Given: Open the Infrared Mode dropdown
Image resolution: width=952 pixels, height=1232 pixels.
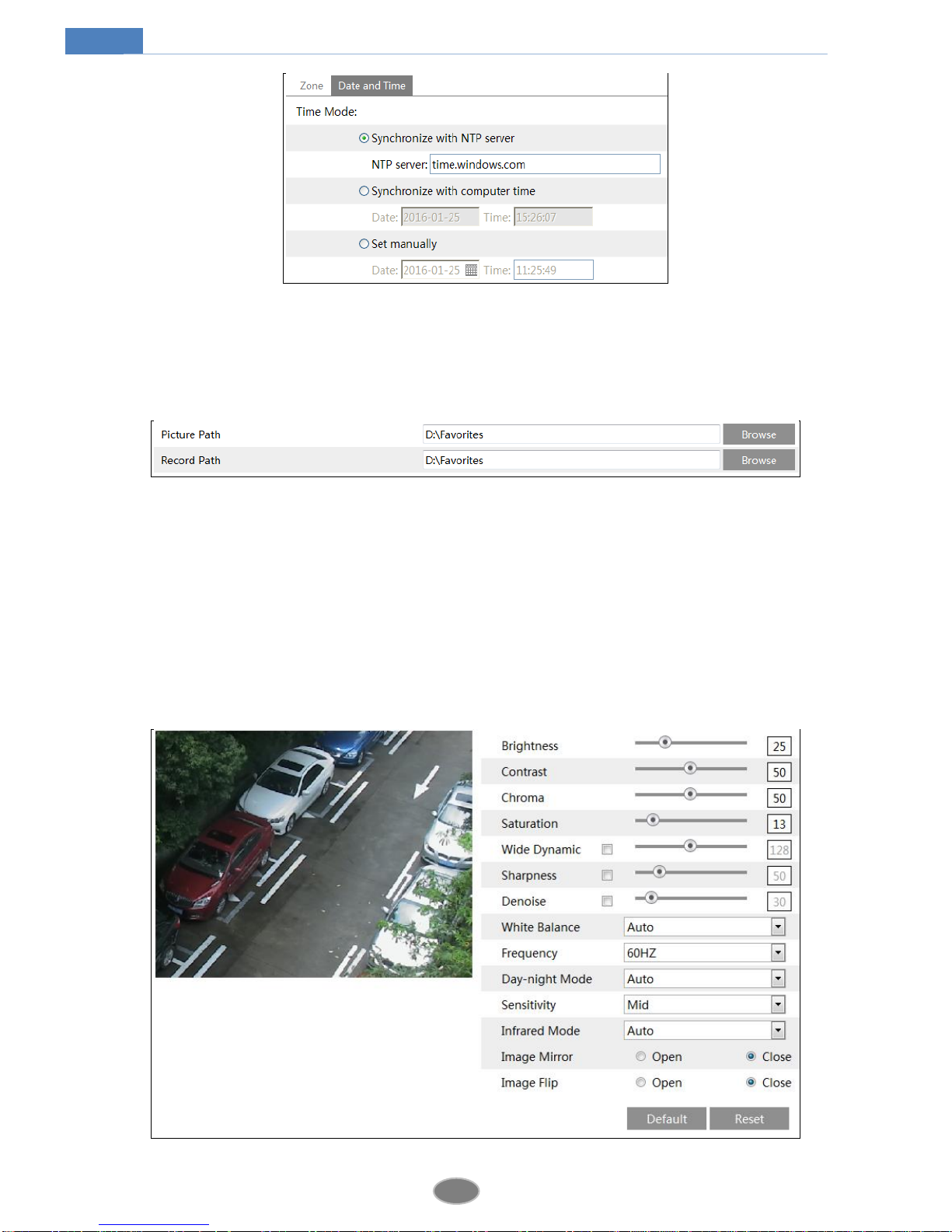Looking at the screenshot, I should (705, 1031).
